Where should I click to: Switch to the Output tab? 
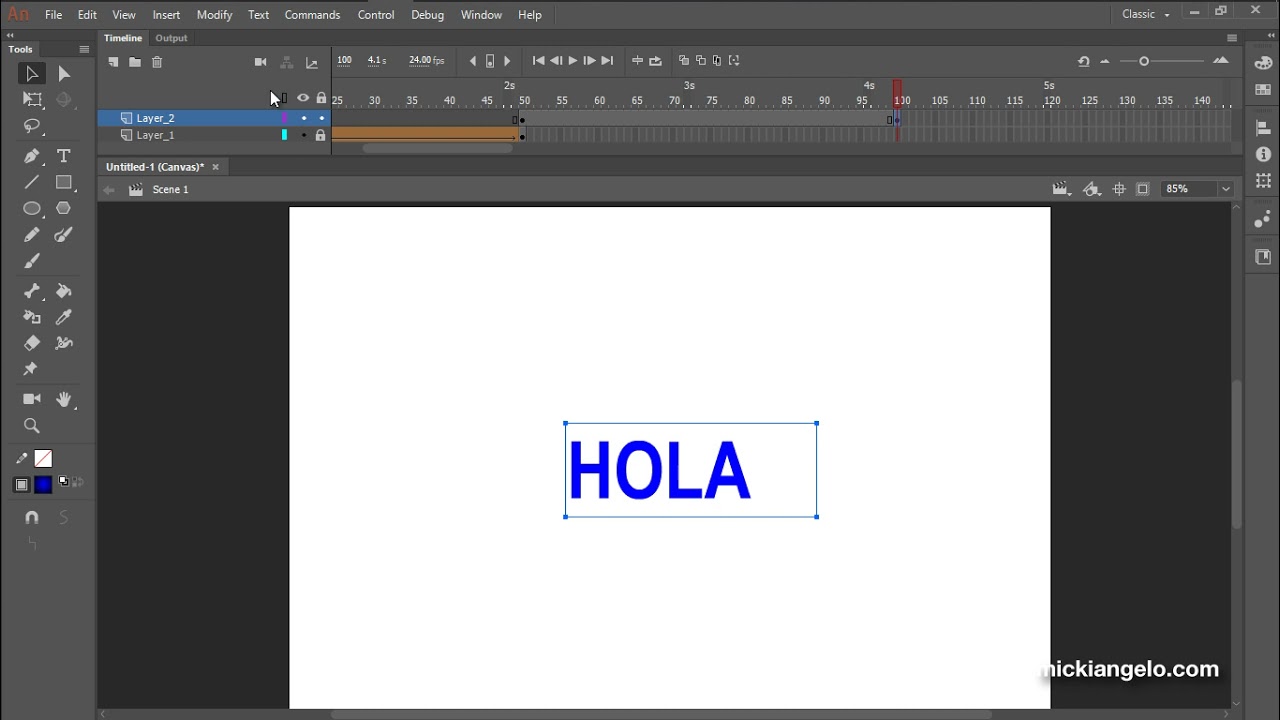point(171,38)
